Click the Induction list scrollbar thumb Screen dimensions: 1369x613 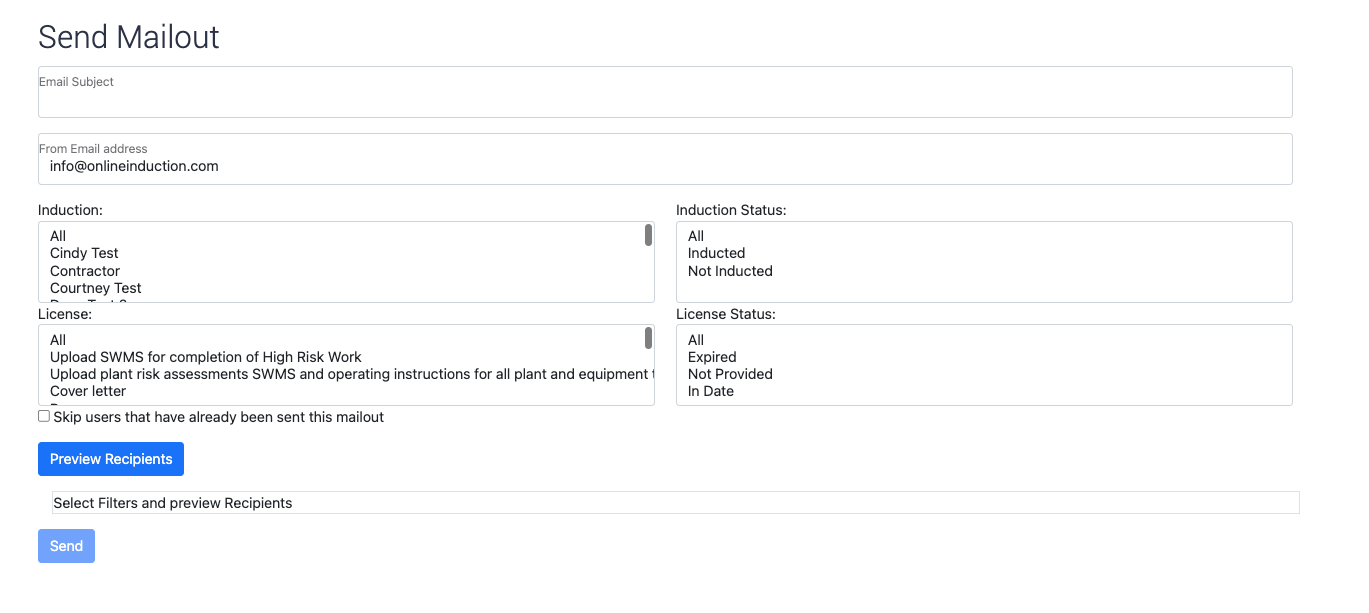click(x=649, y=235)
